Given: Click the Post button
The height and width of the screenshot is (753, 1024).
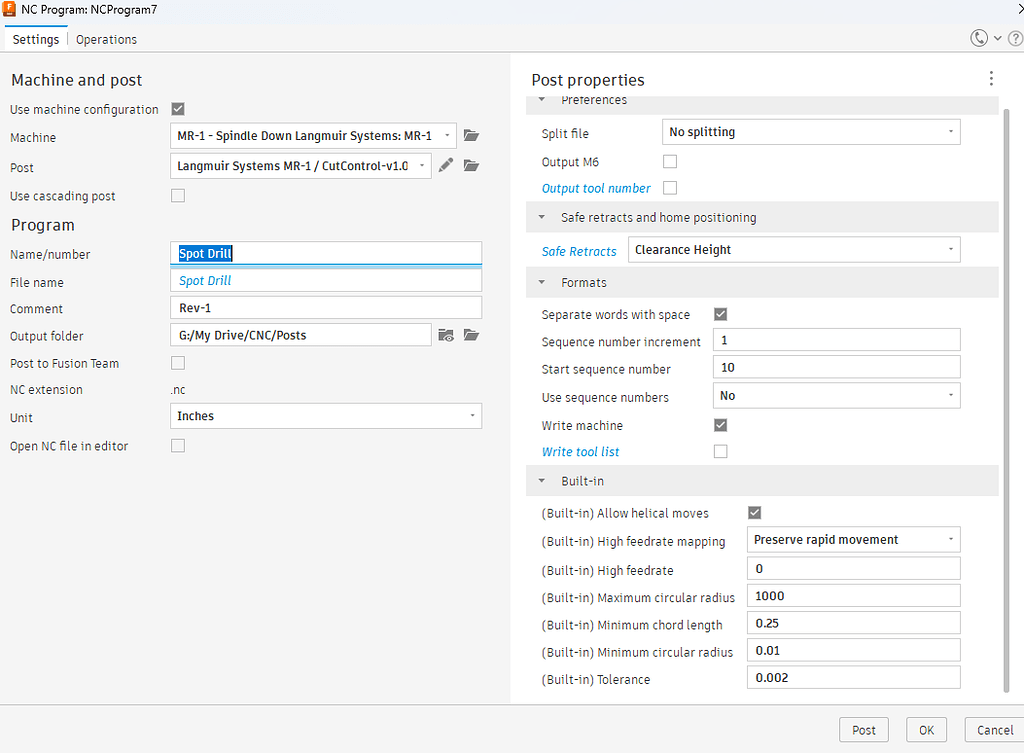Looking at the screenshot, I should 863,730.
